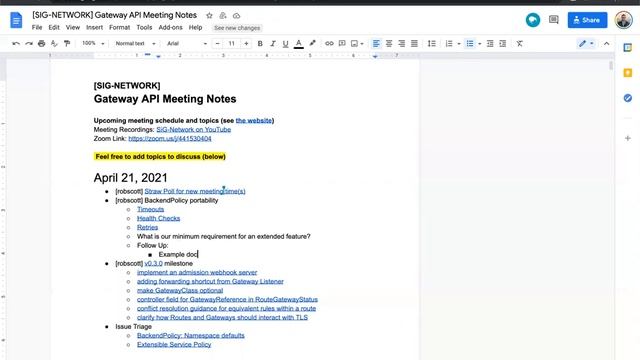Undo the last edit
Screen dimensions: 640x360
[16, 43]
